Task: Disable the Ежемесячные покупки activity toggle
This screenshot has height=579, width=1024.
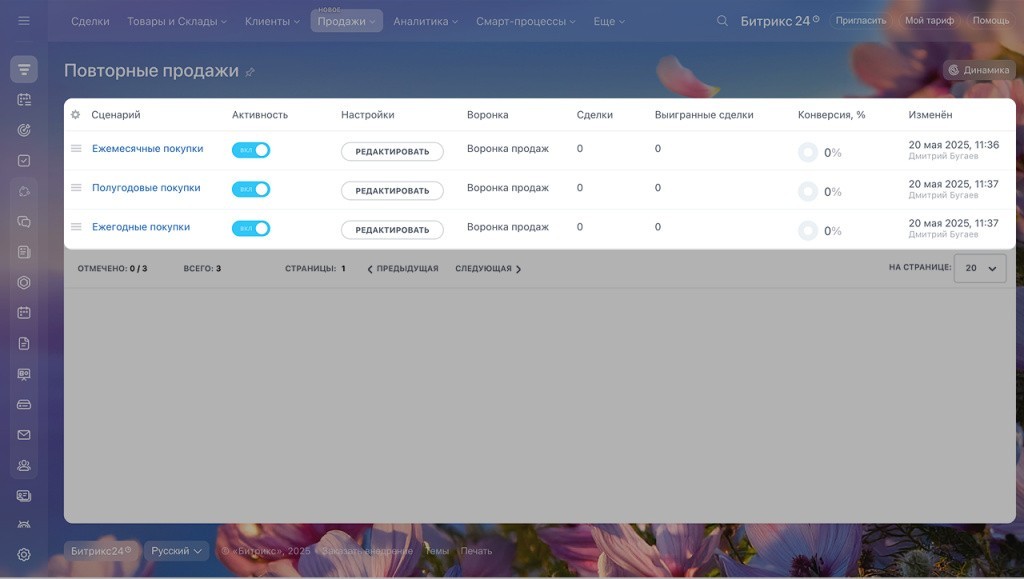Action: click(x=251, y=150)
